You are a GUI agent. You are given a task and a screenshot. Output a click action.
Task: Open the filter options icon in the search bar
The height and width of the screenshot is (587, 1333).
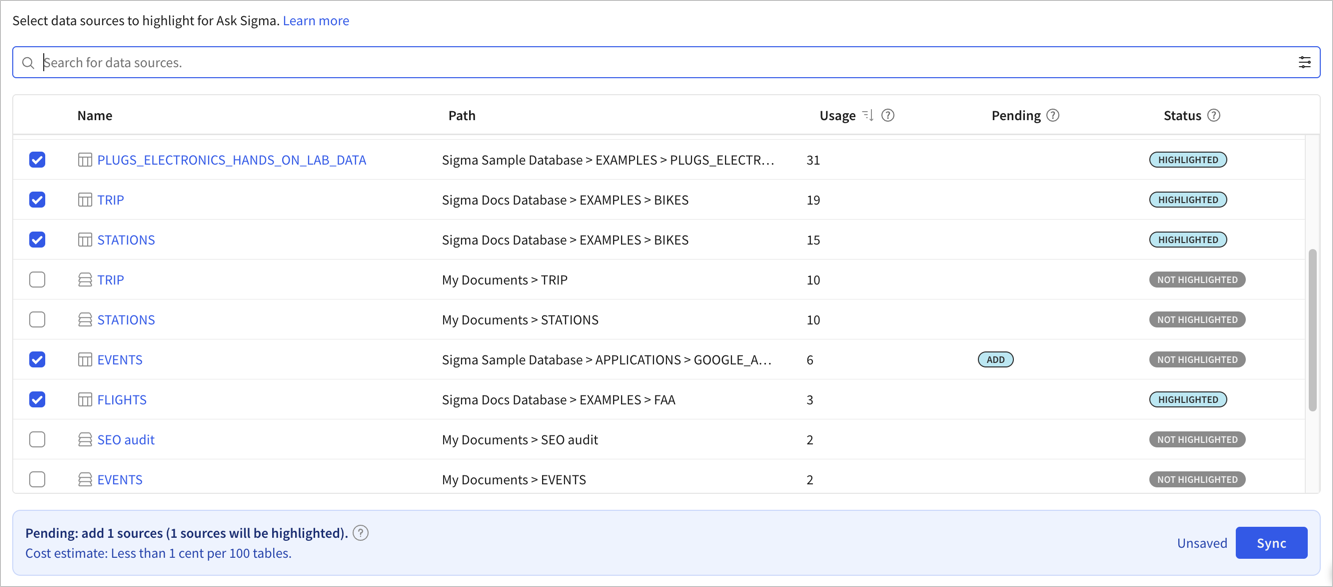1305,61
